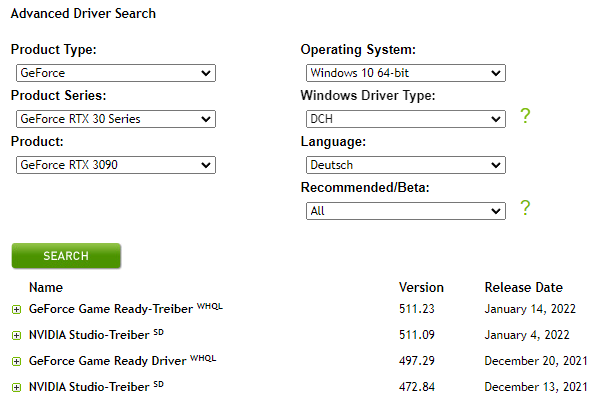Click the Version column header
Screen dimensions: 603x405
421,287
